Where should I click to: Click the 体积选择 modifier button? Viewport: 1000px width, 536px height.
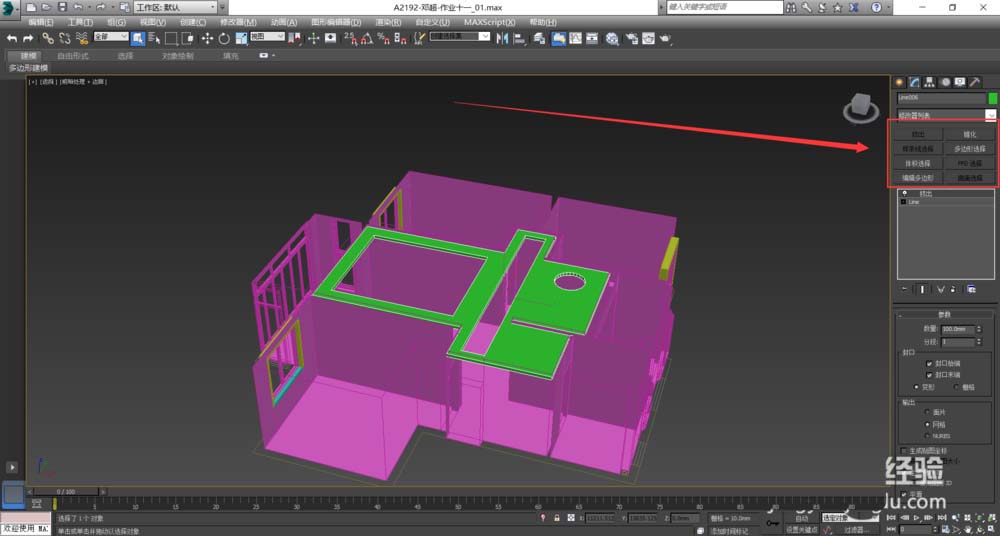click(x=917, y=163)
